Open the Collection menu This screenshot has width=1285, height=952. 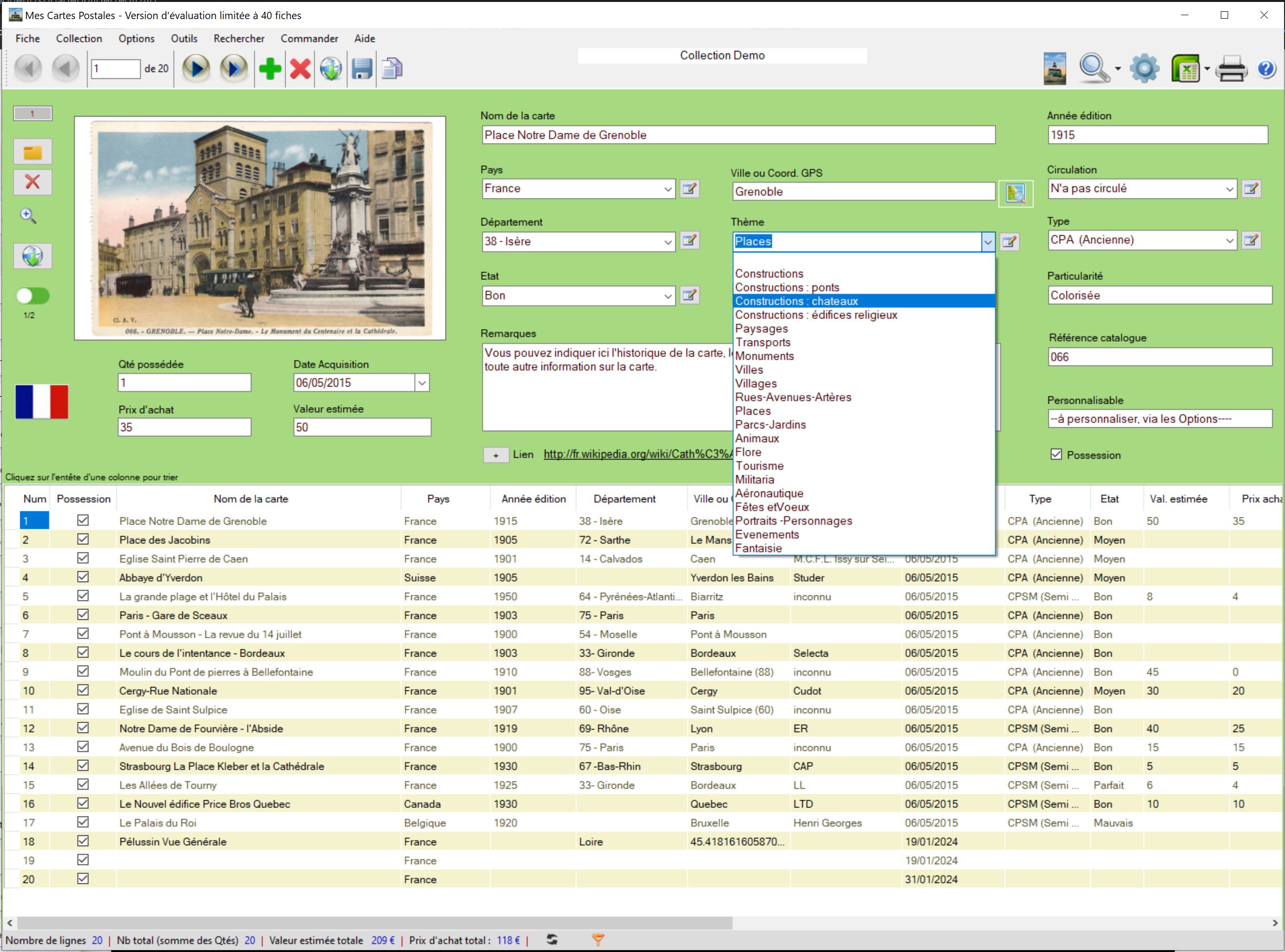click(x=79, y=39)
